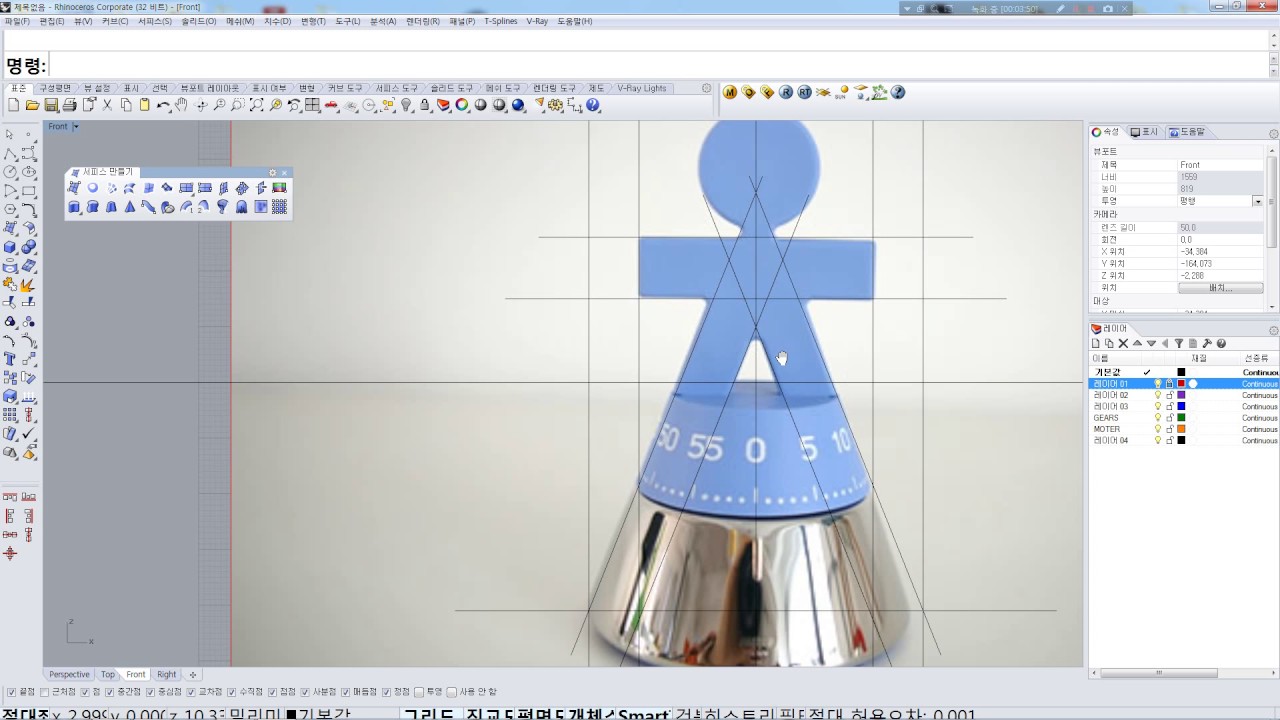This screenshot has height=720, width=1280.
Task: Switch to the Perspective viewport tab
Action: point(69,674)
